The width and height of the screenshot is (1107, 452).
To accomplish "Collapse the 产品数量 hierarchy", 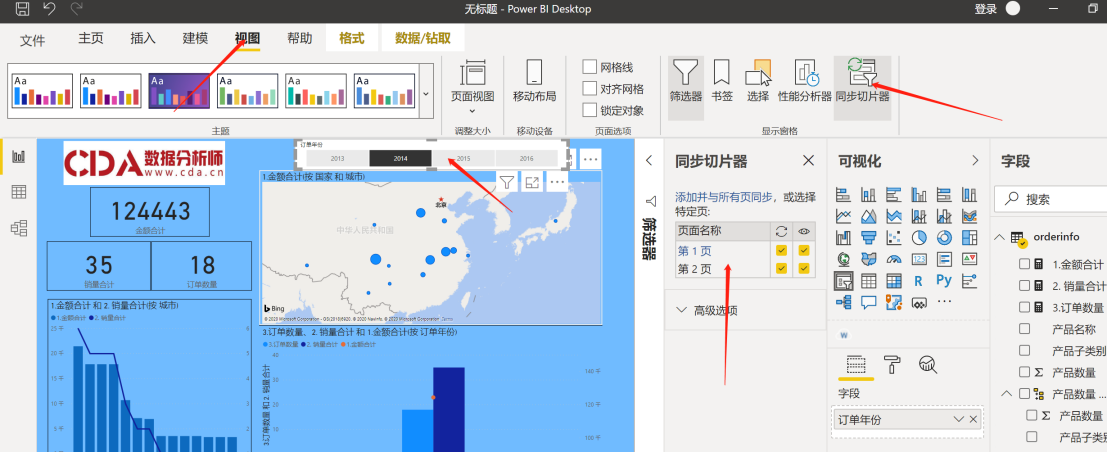I will (1006, 393).
